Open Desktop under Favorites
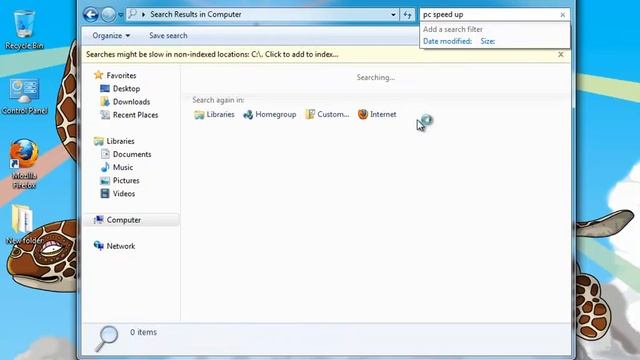 pos(127,89)
